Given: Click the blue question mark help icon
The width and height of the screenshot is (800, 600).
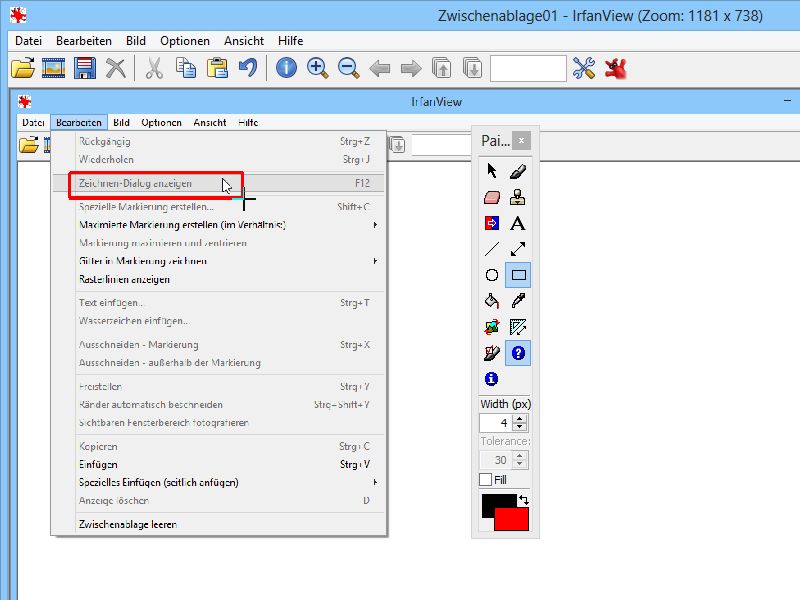Looking at the screenshot, I should tap(518, 353).
